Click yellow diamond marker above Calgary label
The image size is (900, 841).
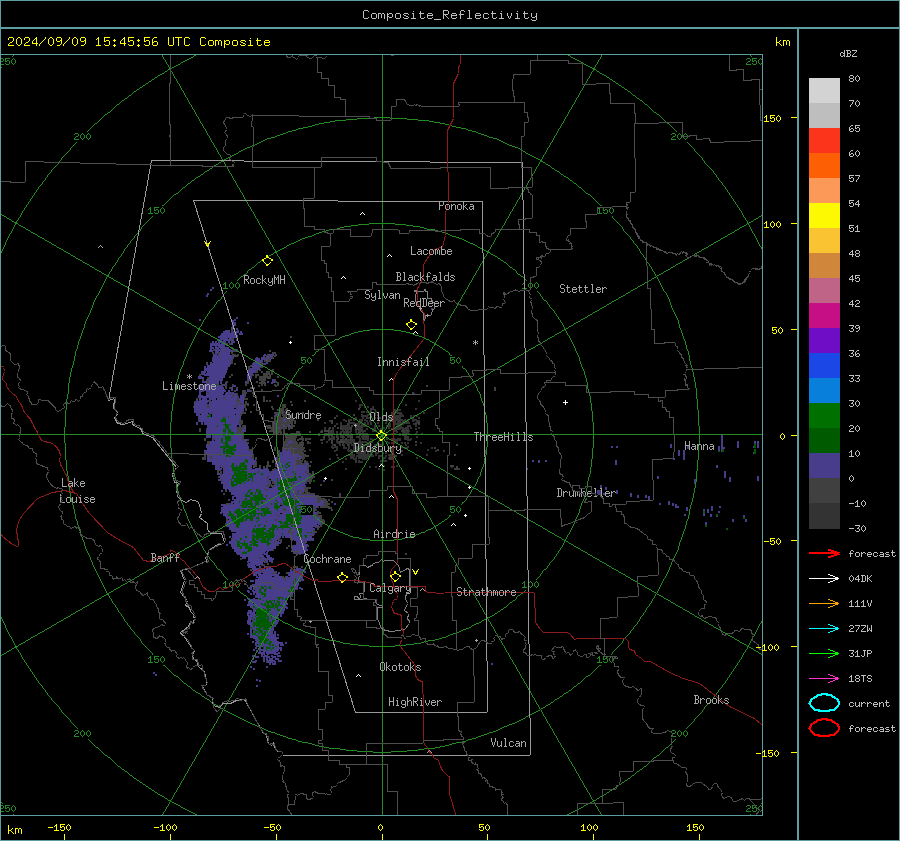pos(395,576)
